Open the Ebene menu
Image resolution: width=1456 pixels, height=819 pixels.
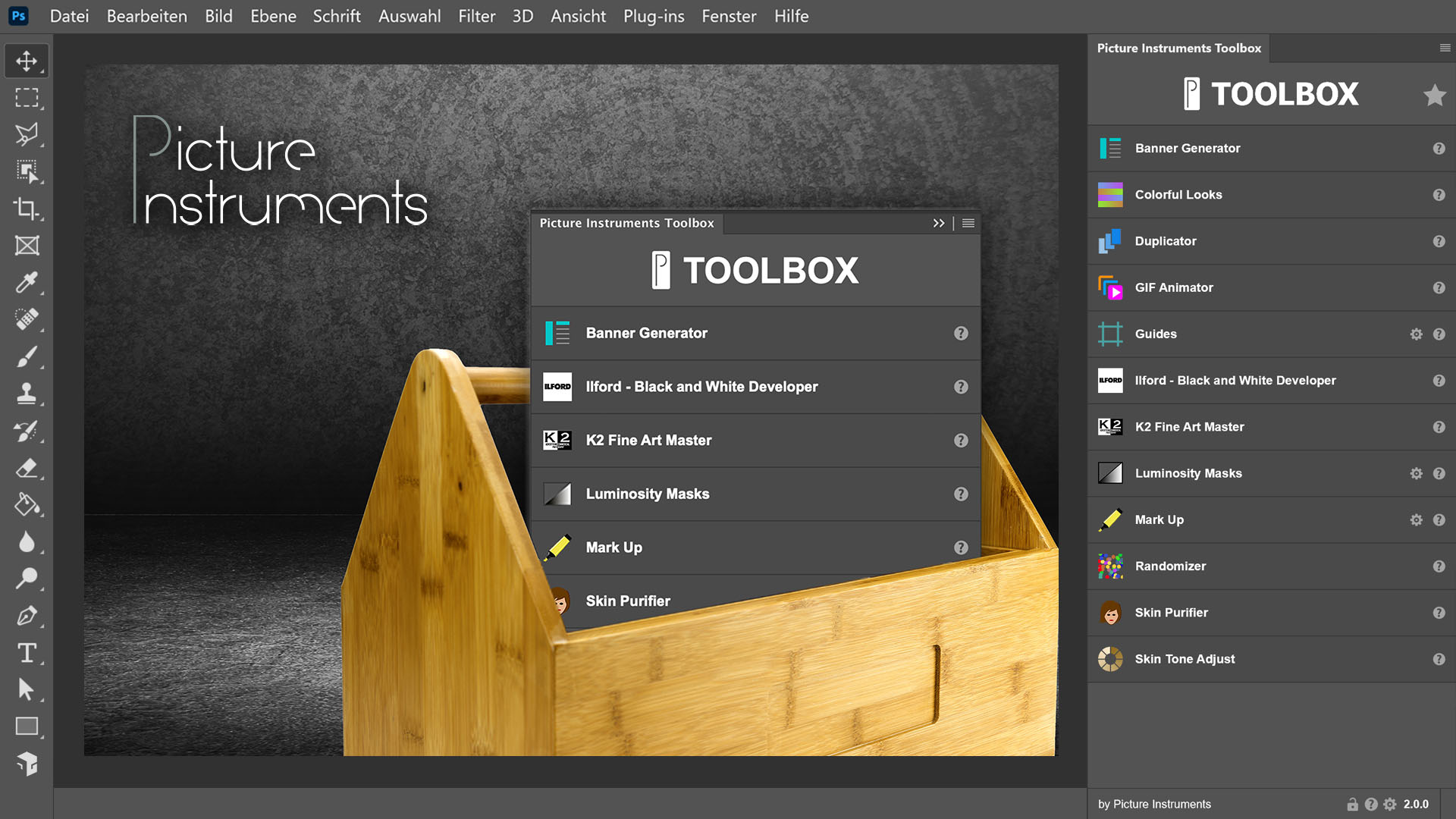[x=273, y=16]
